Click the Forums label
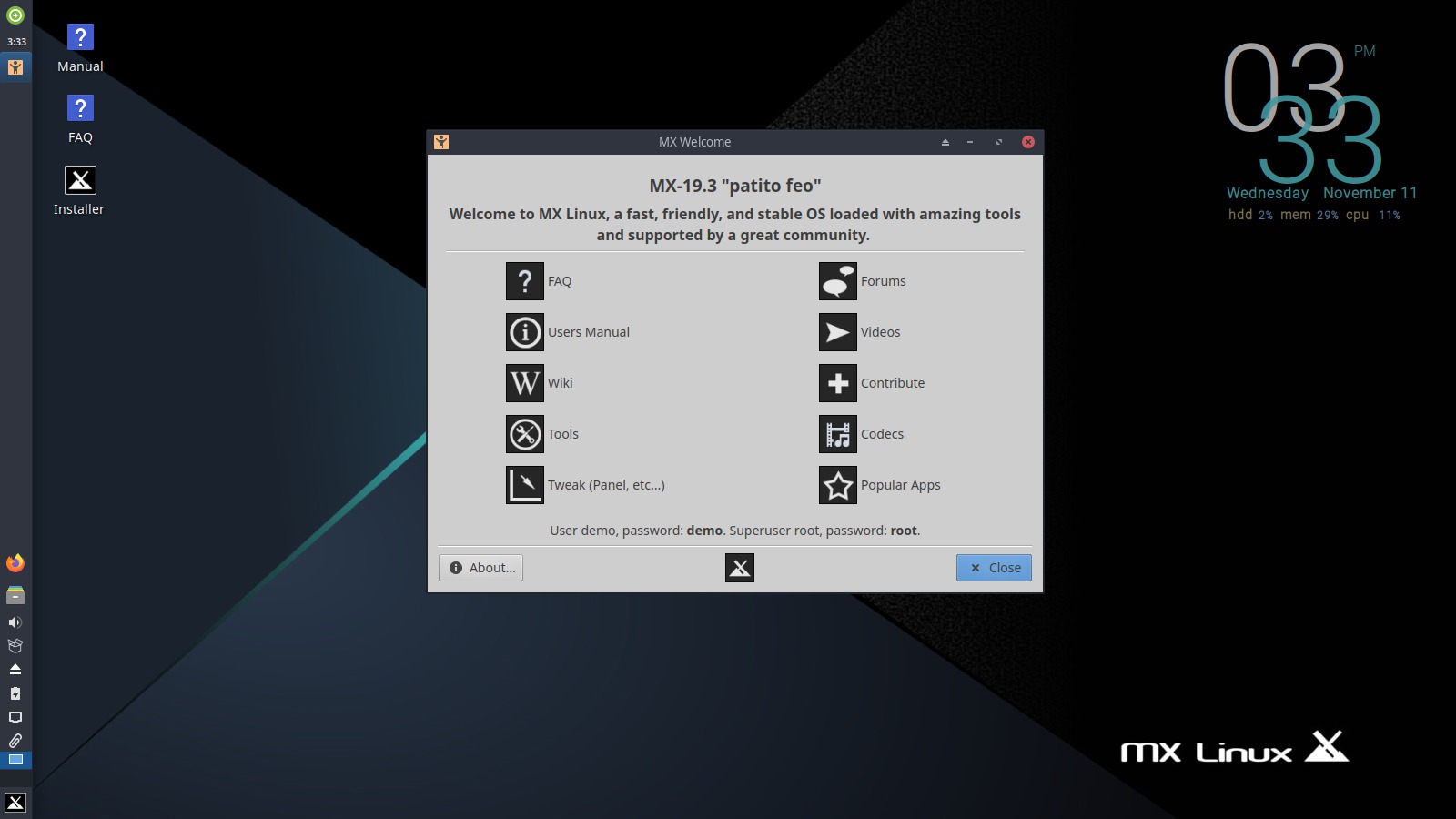Viewport: 1456px width, 819px height. [884, 281]
